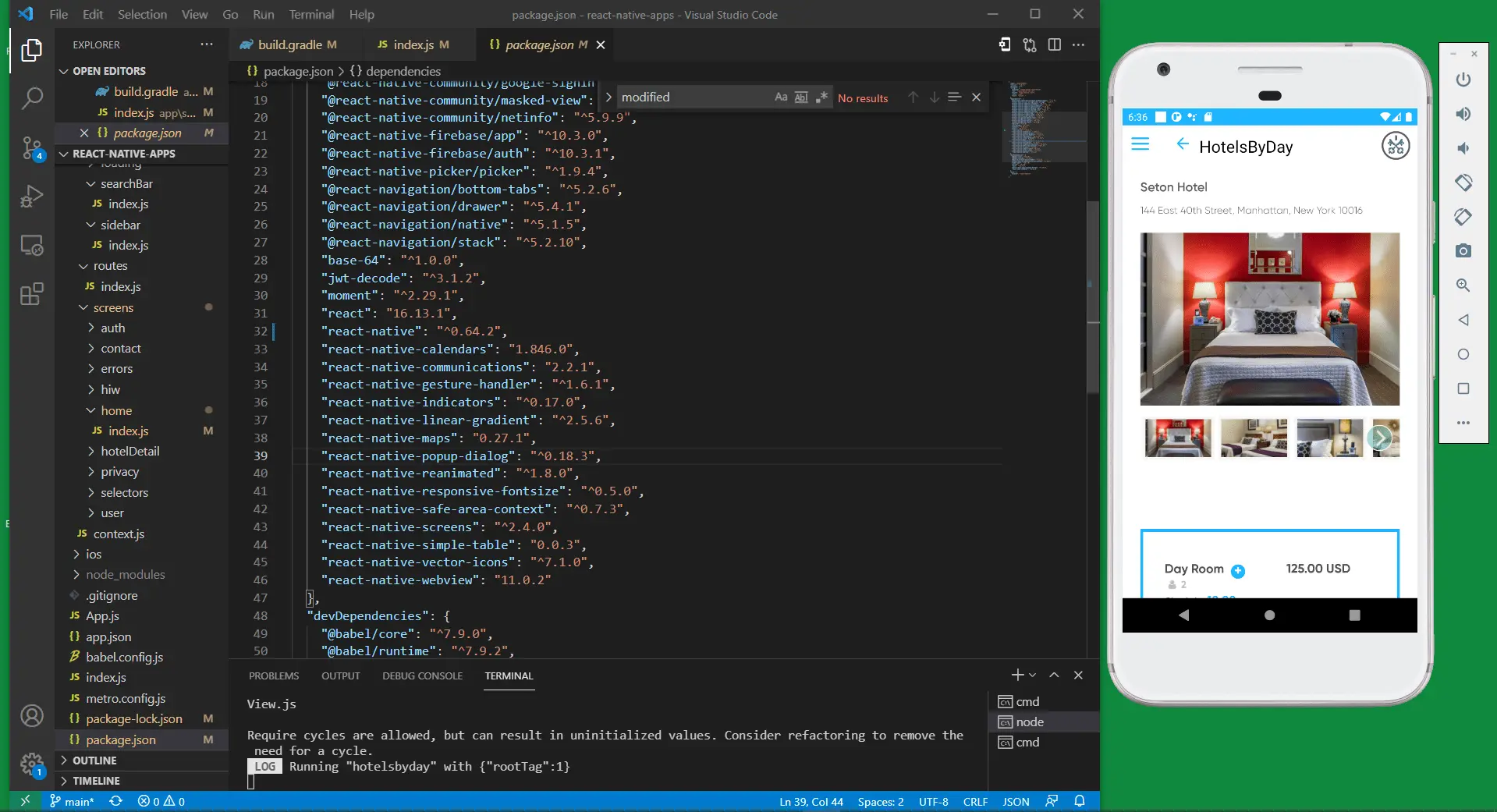The width and height of the screenshot is (1497, 812).
Task: Open Source Control view with badge
Action: coord(31,147)
